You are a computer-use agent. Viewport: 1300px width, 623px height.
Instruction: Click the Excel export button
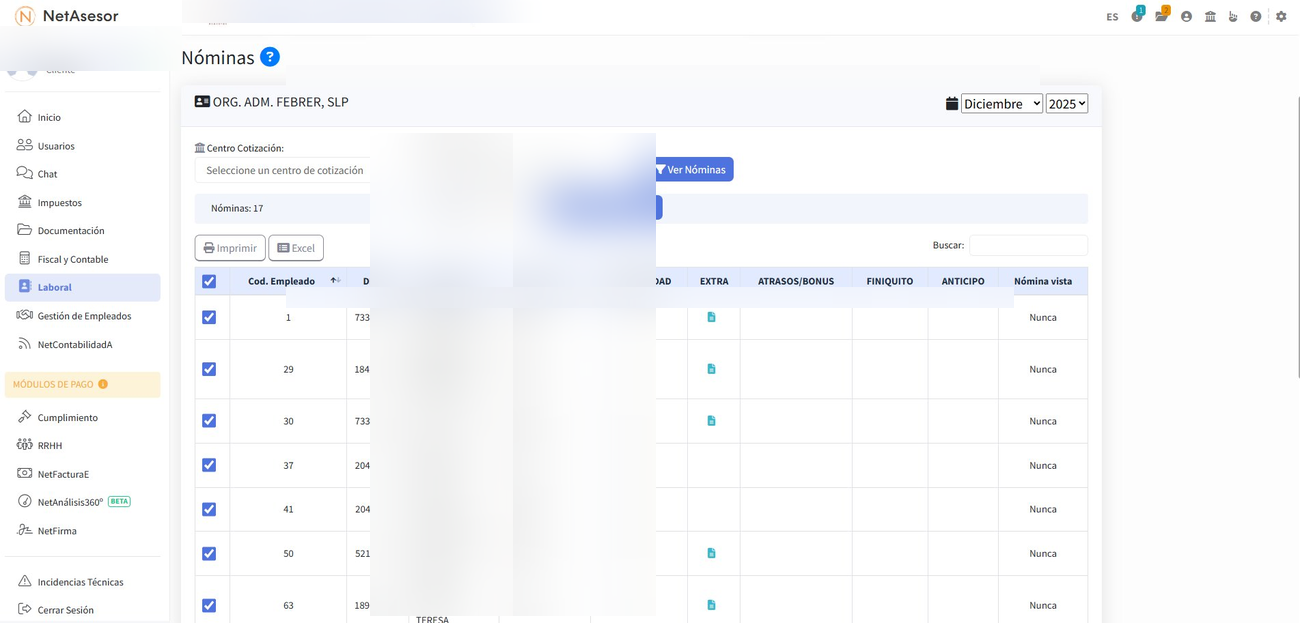pyautogui.click(x=296, y=248)
